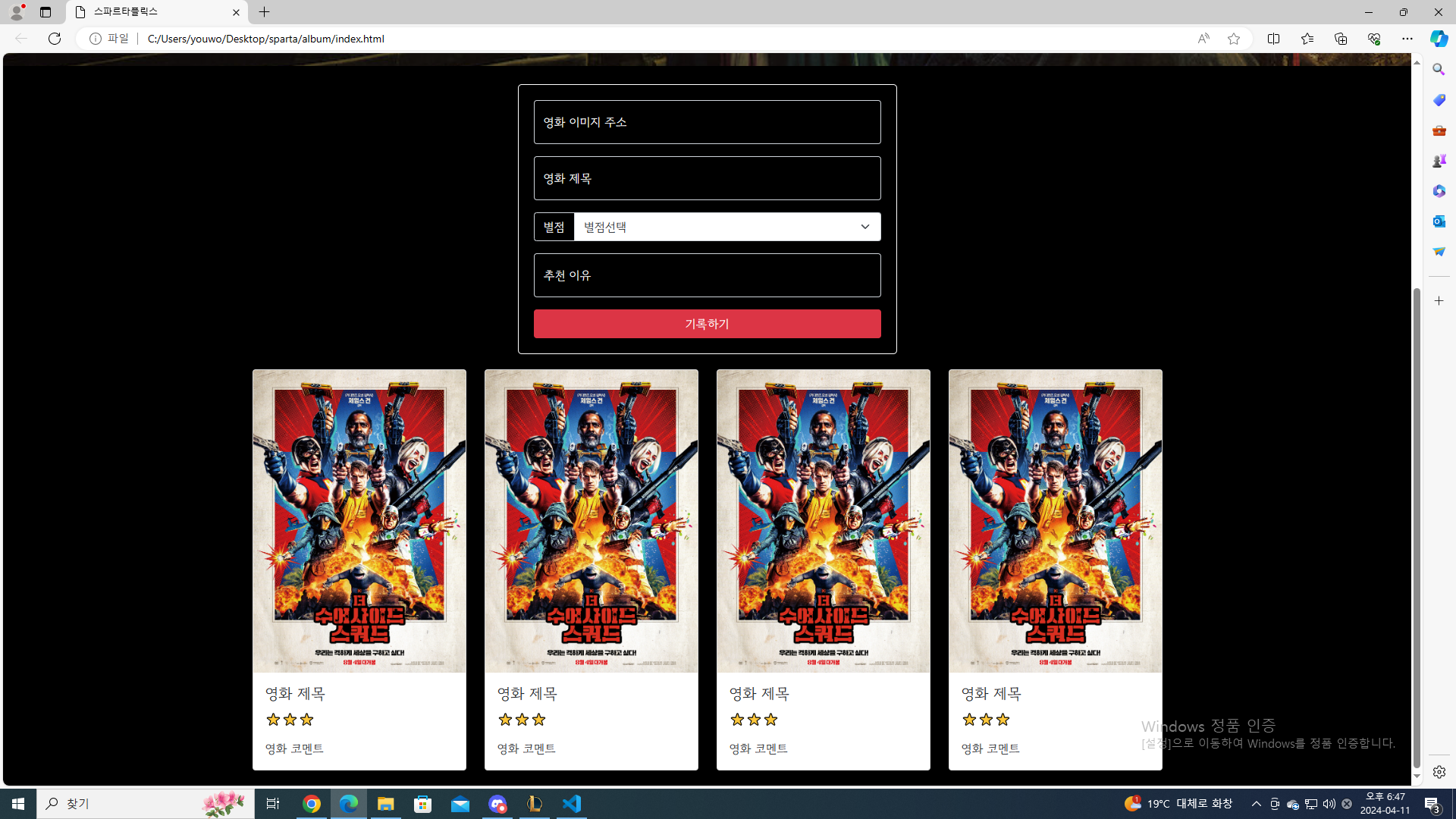The height and width of the screenshot is (819, 1456).
Task: Open Visual Studio Code from taskbar
Action: point(572,804)
